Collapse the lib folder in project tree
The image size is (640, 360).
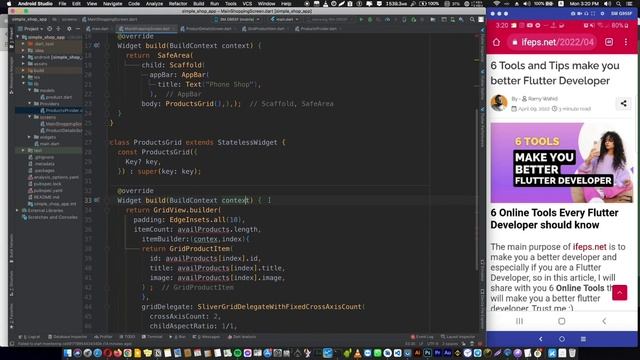[x=24, y=84]
